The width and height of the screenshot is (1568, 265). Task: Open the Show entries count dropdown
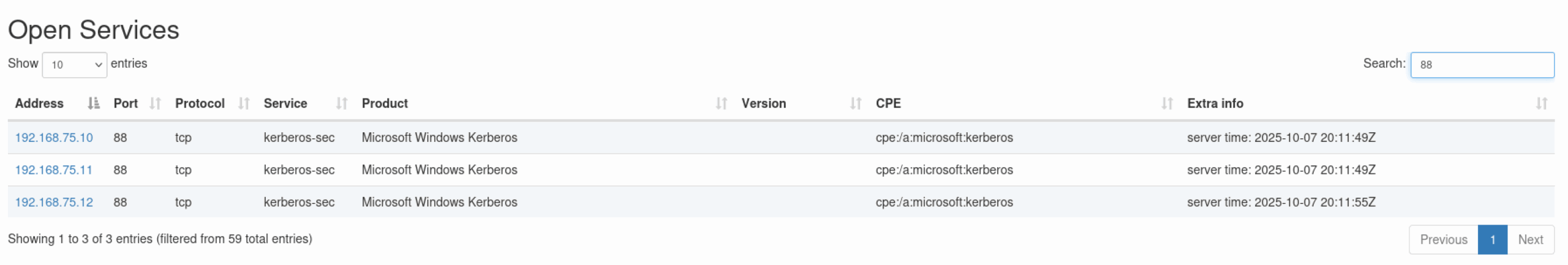74,65
